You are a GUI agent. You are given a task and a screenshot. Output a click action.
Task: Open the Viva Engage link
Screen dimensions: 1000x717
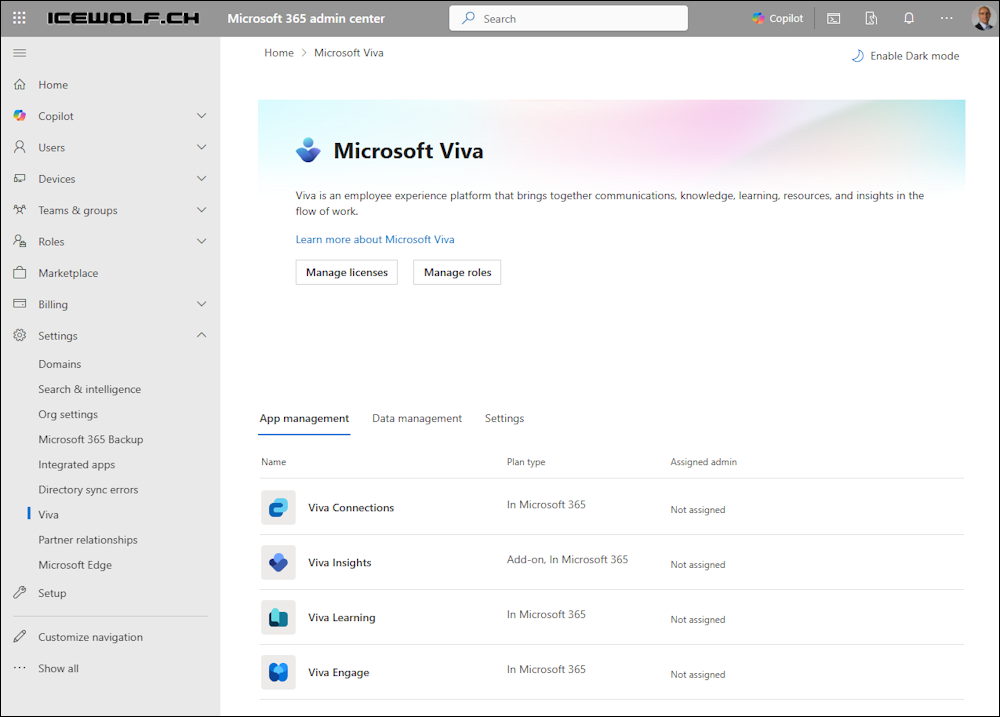coord(339,672)
